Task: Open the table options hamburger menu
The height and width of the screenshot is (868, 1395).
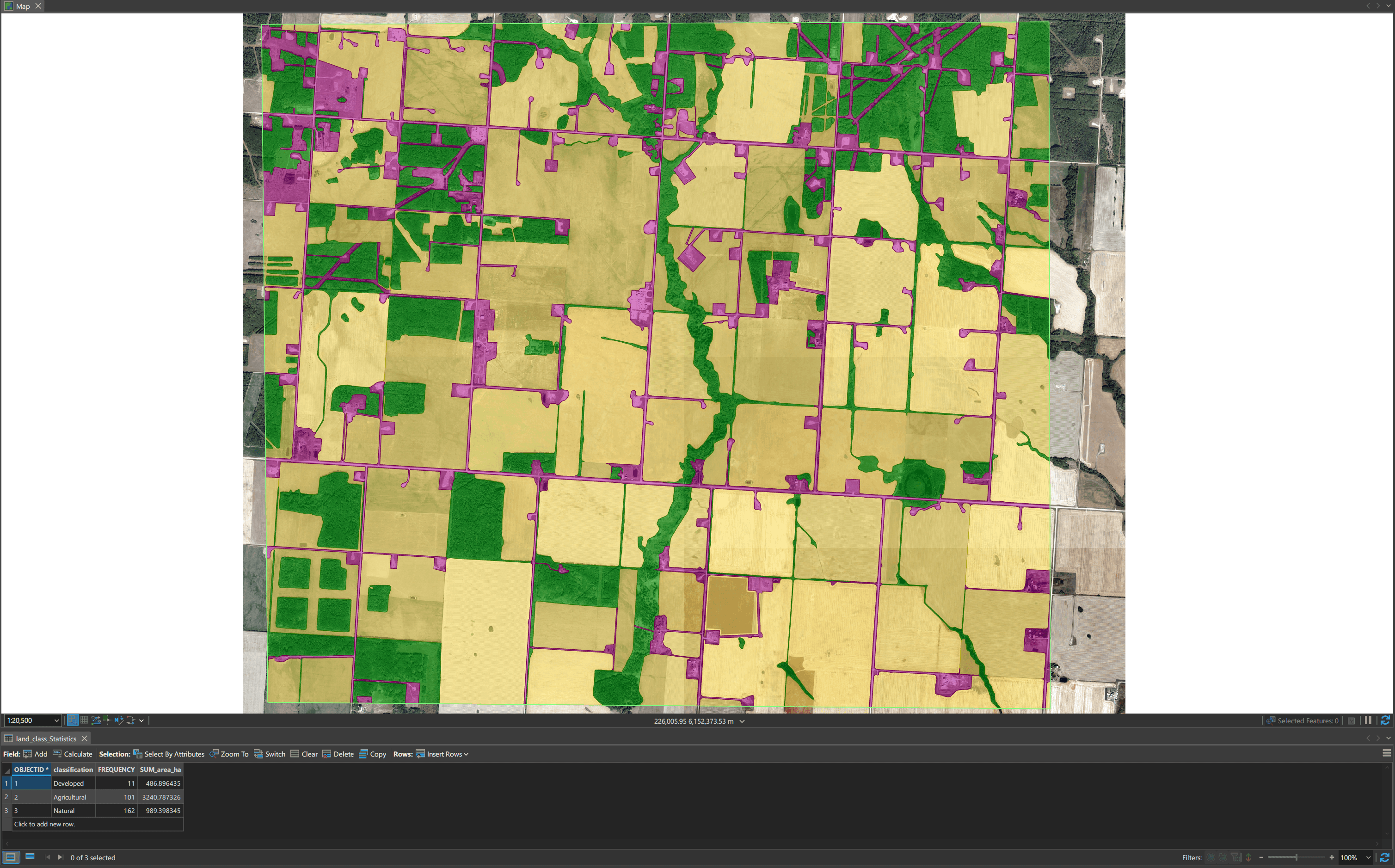Action: pyautogui.click(x=1386, y=753)
